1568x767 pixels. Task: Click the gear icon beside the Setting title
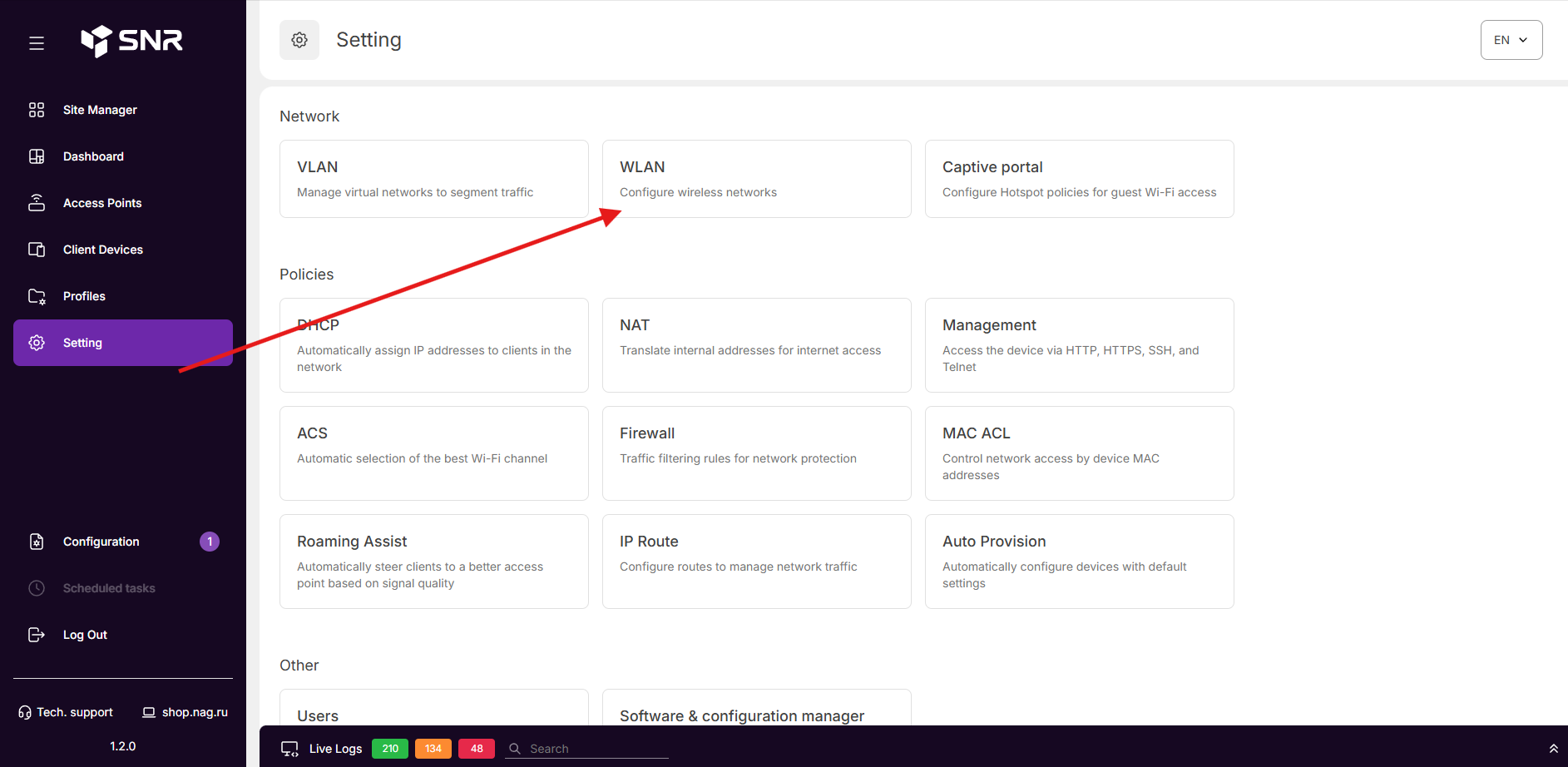click(x=299, y=40)
